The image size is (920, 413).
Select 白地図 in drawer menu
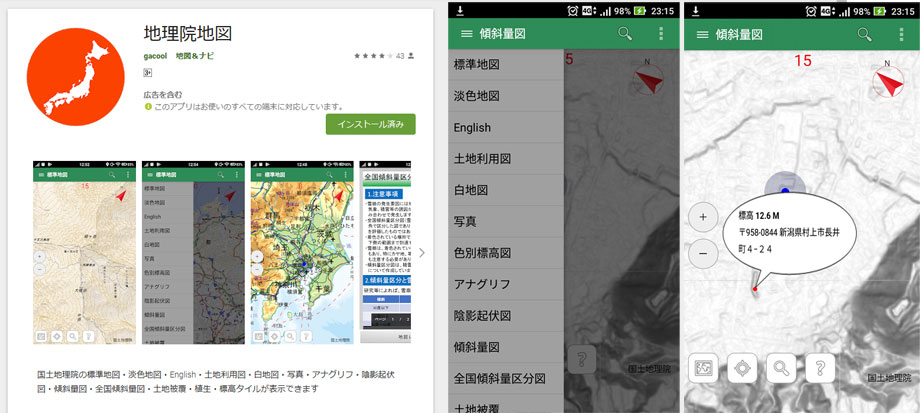(506, 190)
